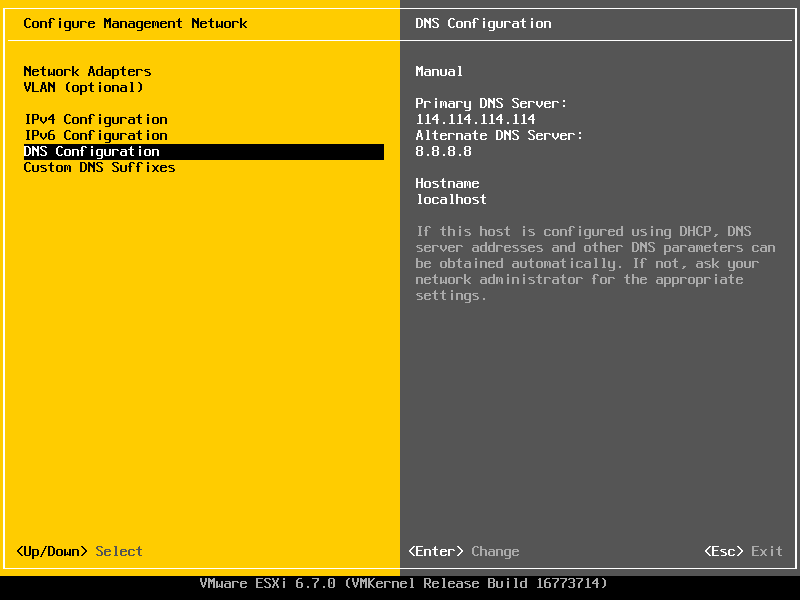The image size is (800, 600).
Task: Click the Primary DNS Server label
Action: (491, 103)
